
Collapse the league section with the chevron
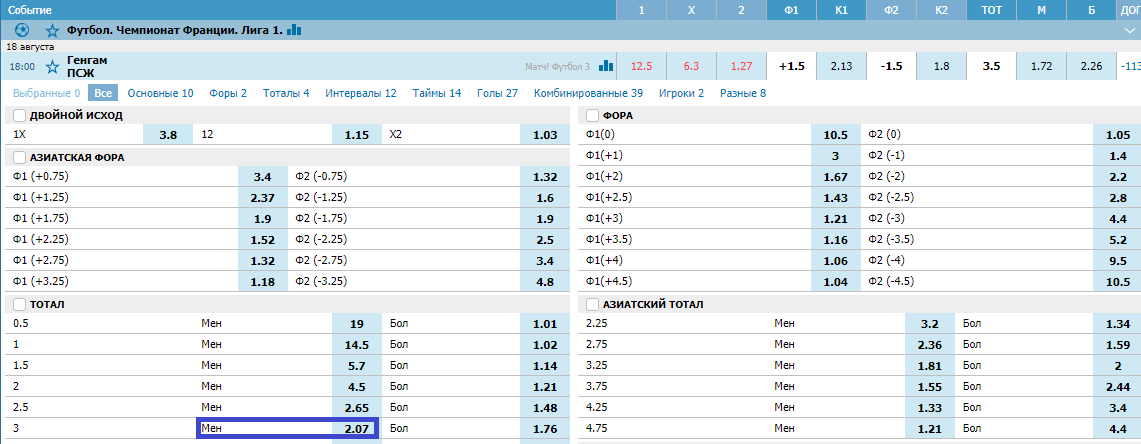point(1129,30)
